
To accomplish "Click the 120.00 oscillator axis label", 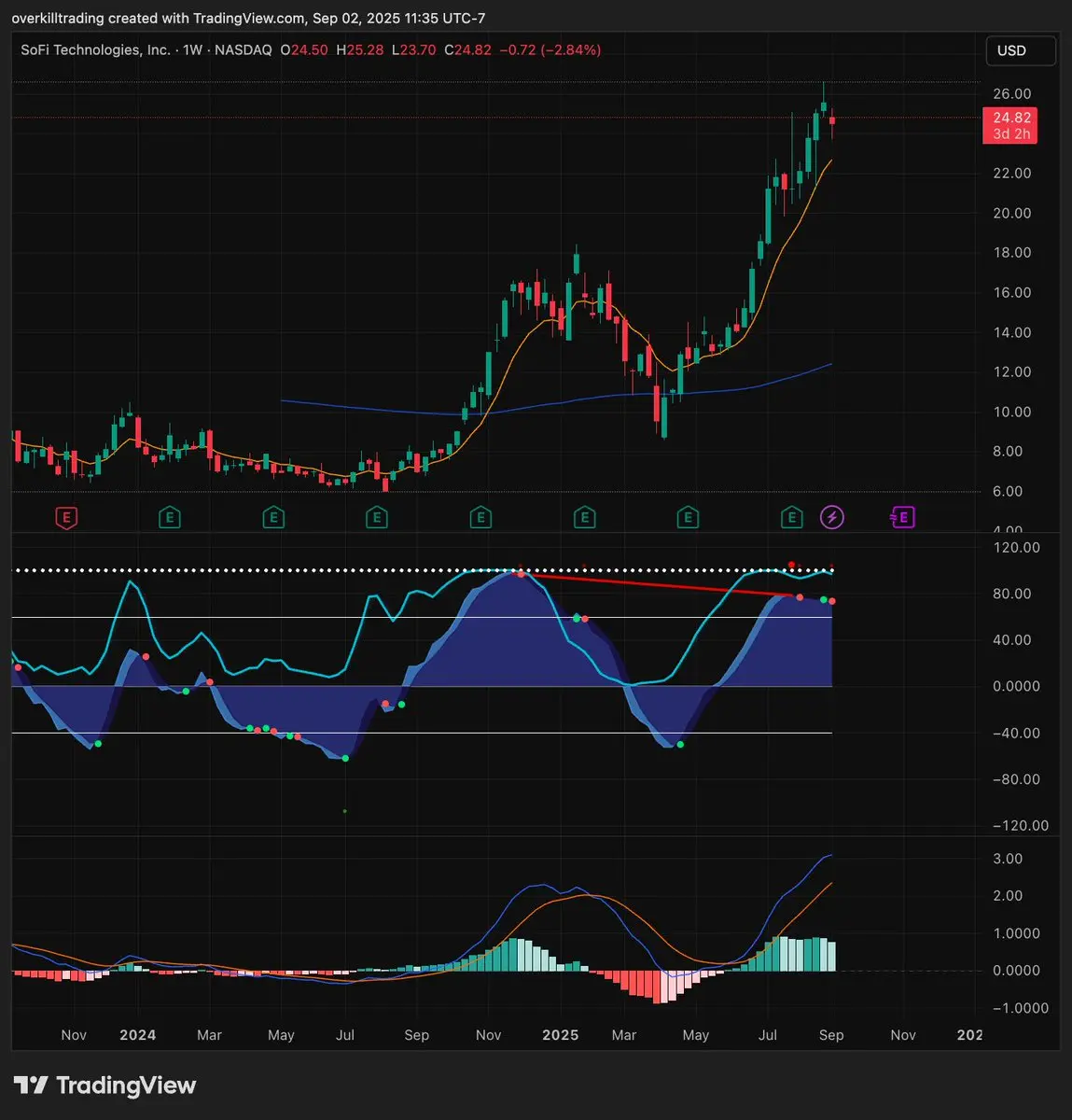I will pyautogui.click(x=1017, y=548).
